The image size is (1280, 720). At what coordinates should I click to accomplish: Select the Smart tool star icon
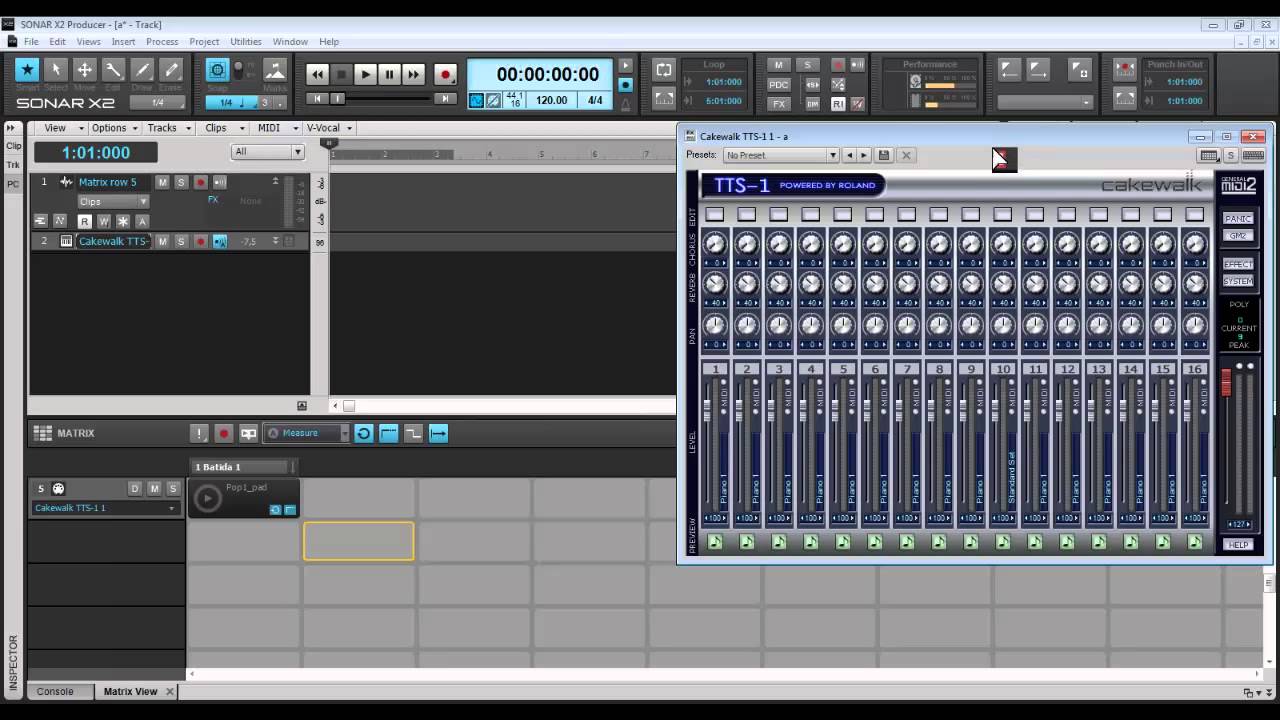pyautogui.click(x=27, y=70)
